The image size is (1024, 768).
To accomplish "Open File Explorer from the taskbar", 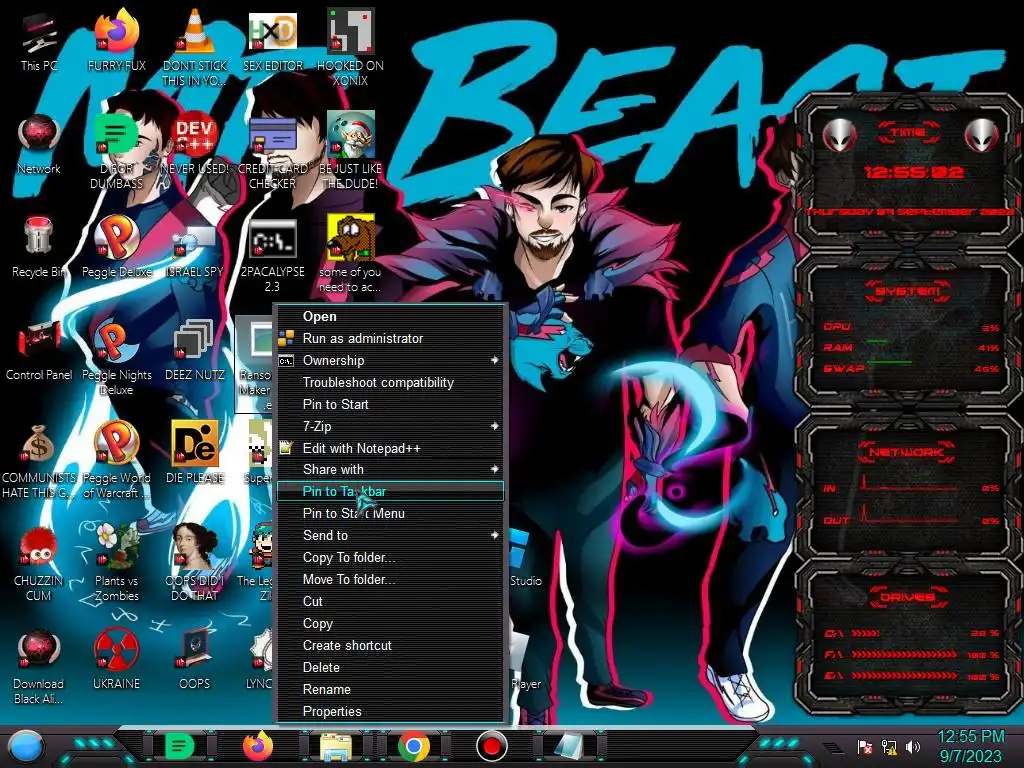I will pos(336,747).
